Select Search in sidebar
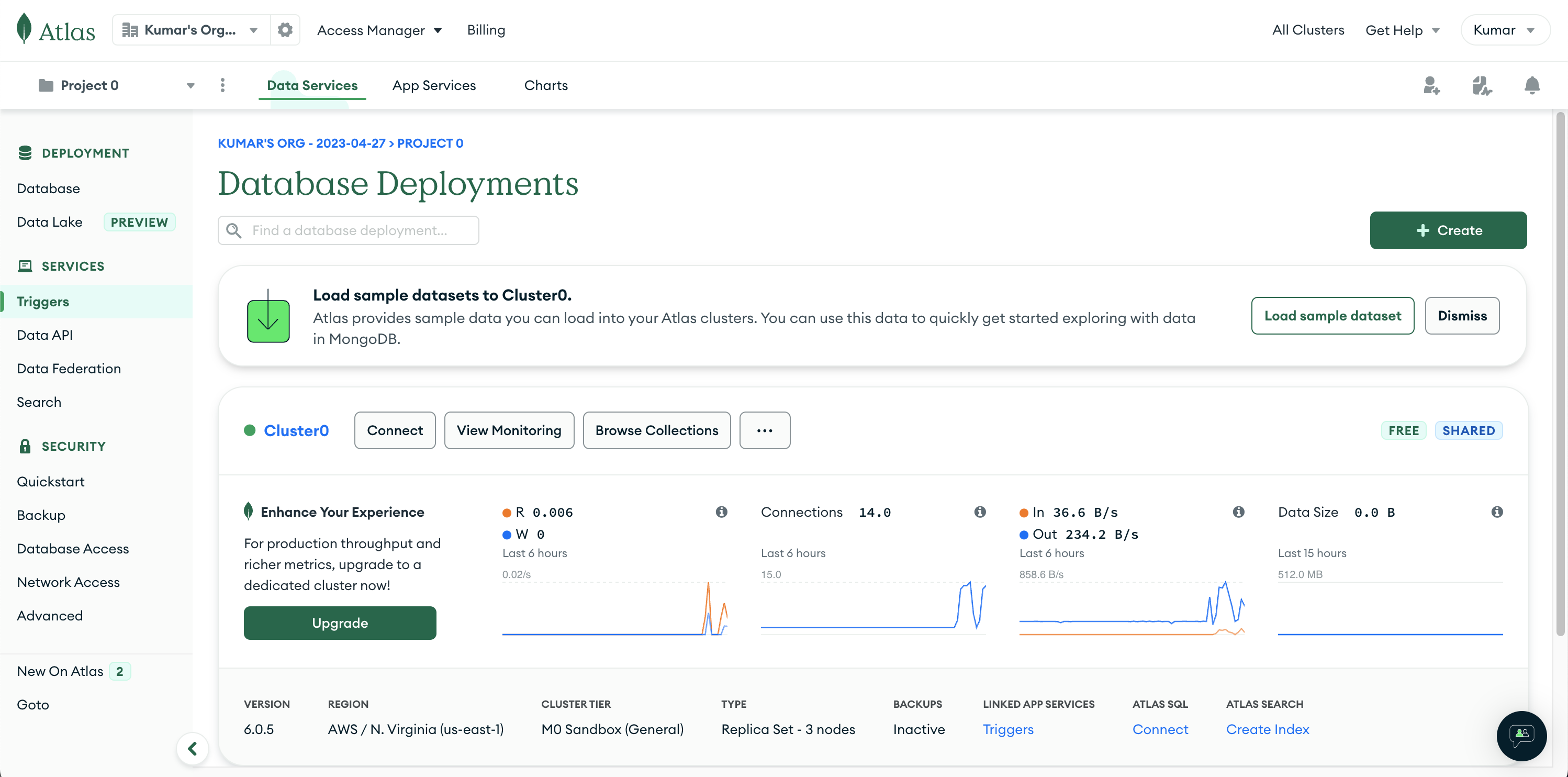The width and height of the screenshot is (1568, 777). [39, 402]
